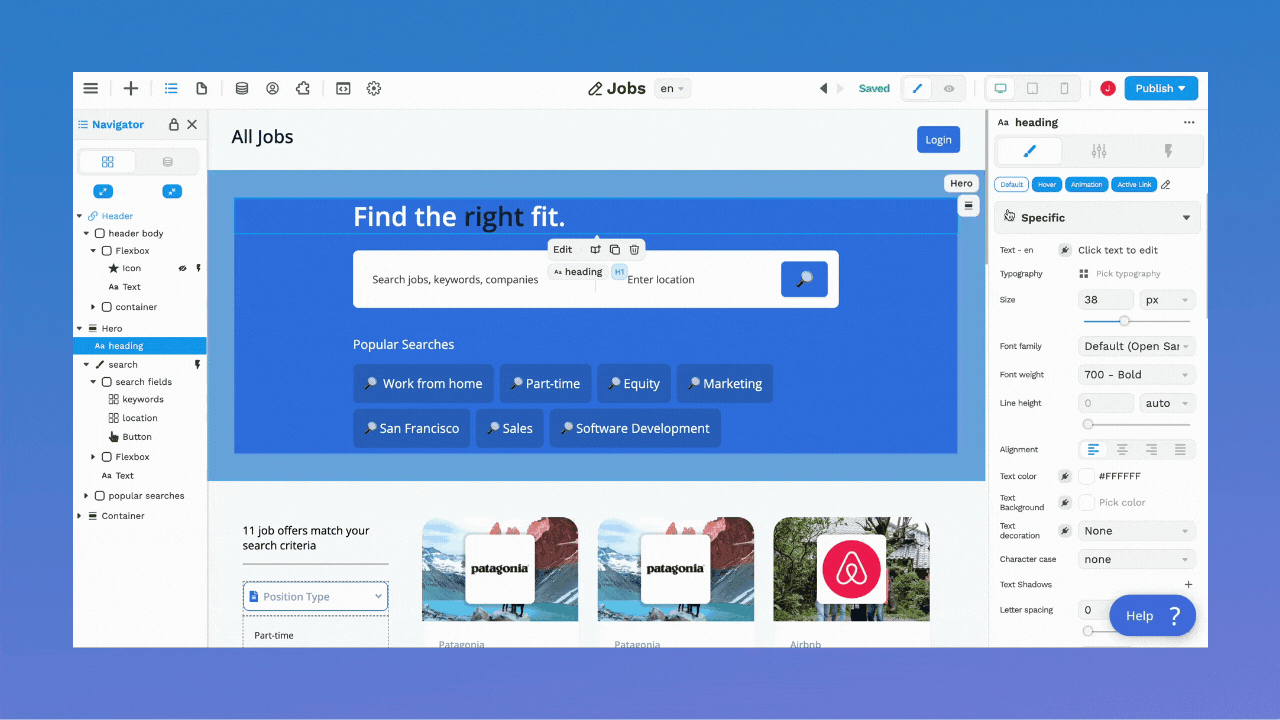Click the Hero section handle icon
Viewport: 1280px width, 720px height.
point(968,206)
